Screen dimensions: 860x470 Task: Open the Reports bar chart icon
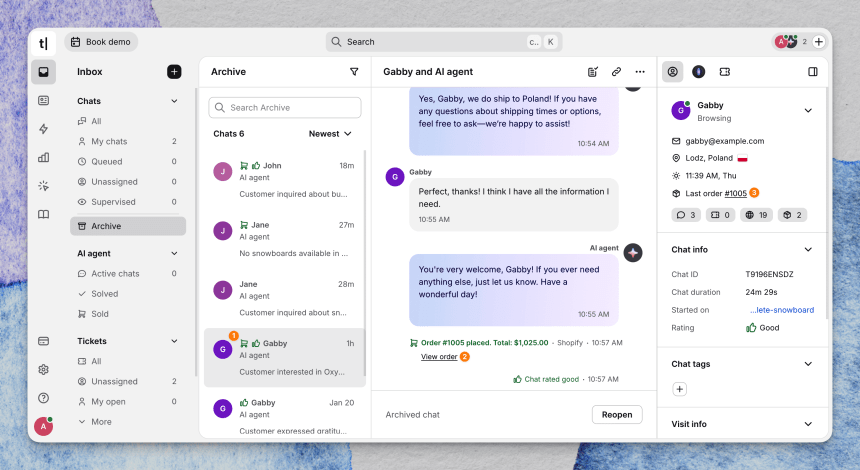[x=43, y=157]
